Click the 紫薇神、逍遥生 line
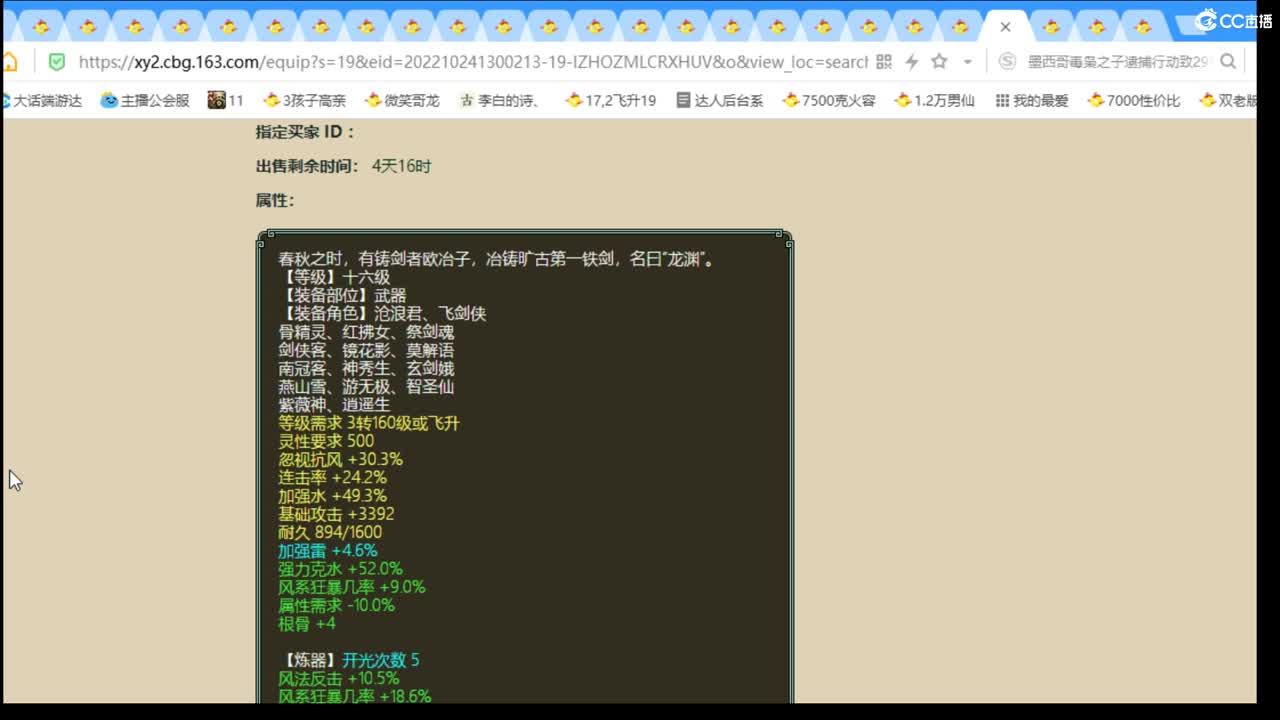 coord(334,405)
